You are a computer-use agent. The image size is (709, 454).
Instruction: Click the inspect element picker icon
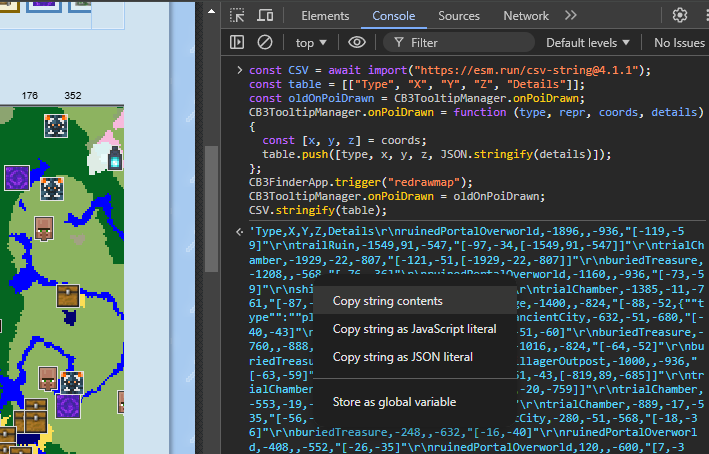pos(237,16)
